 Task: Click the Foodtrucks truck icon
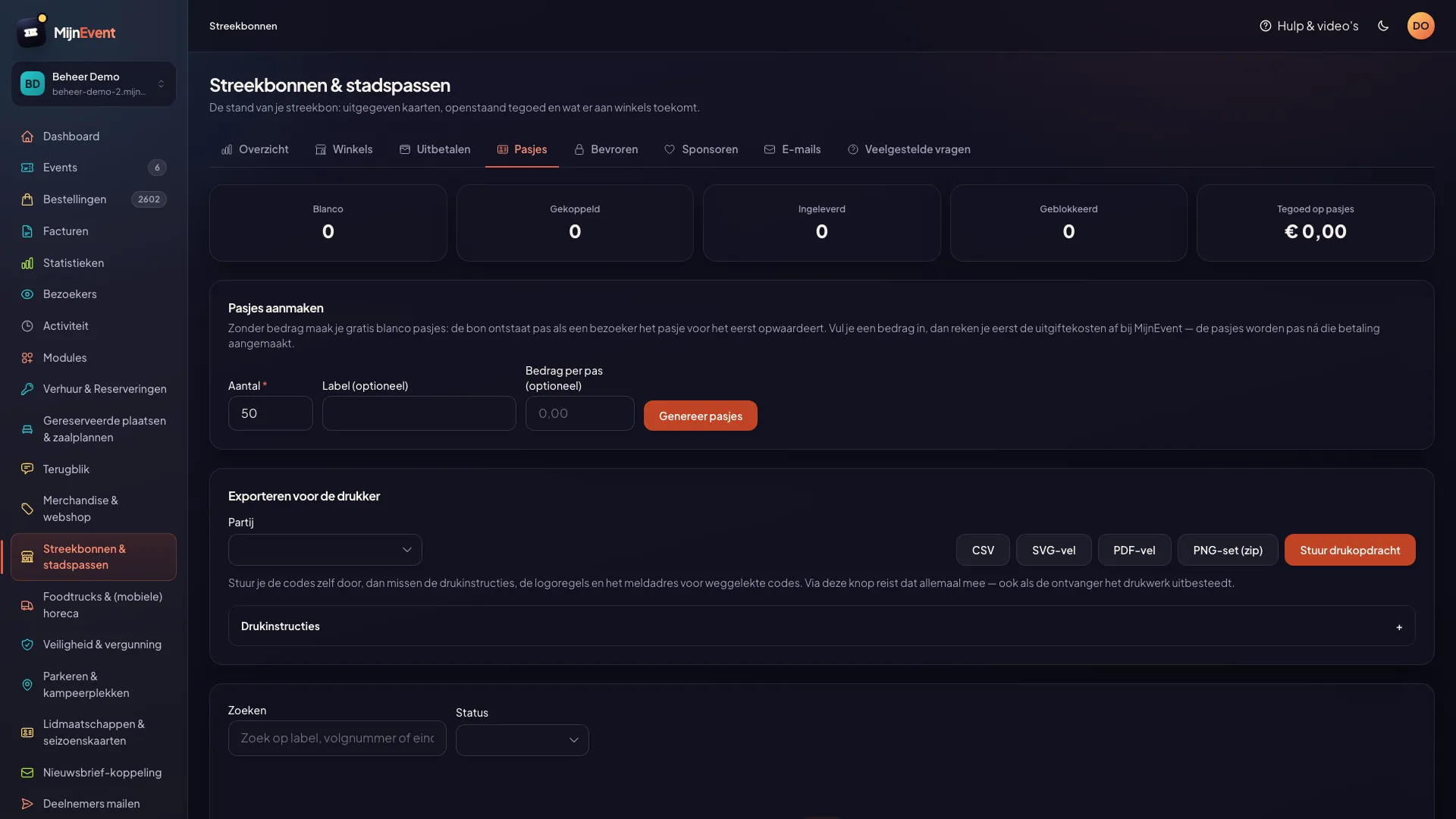pos(27,605)
